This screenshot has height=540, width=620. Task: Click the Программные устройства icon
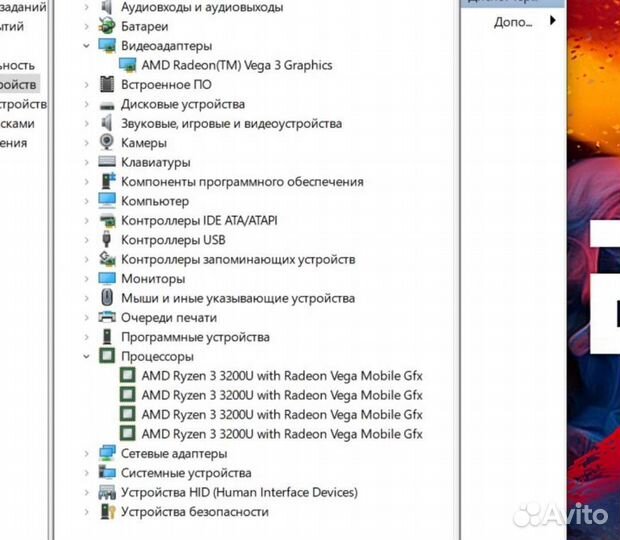point(107,336)
